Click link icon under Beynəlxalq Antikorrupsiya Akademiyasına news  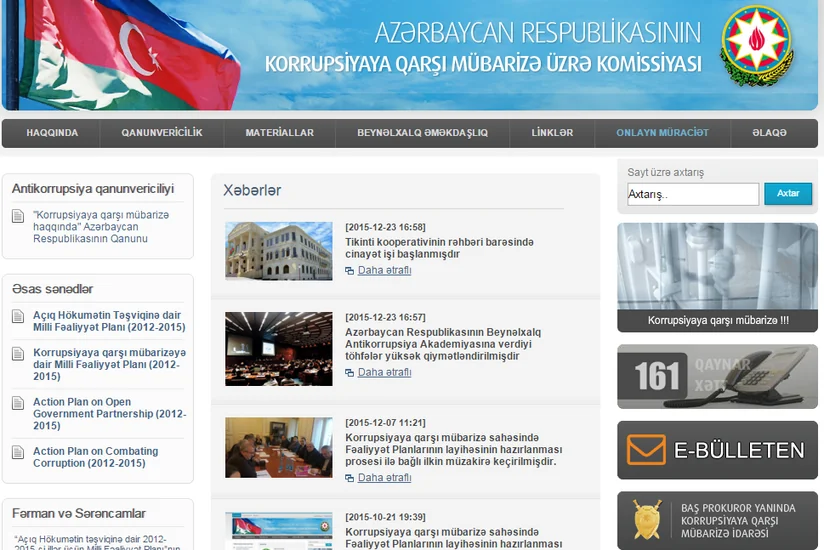click(x=349, y=373)
